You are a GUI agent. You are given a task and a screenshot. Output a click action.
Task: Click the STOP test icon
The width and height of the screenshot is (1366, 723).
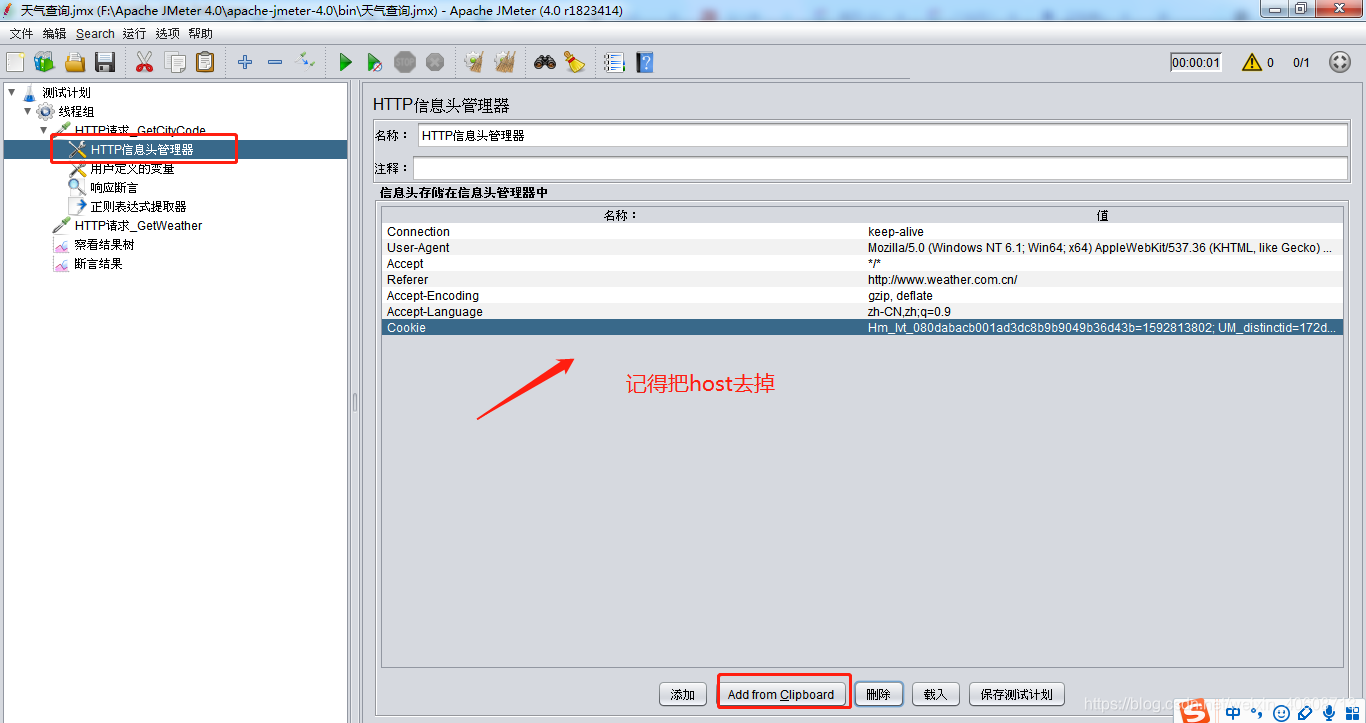404,62
